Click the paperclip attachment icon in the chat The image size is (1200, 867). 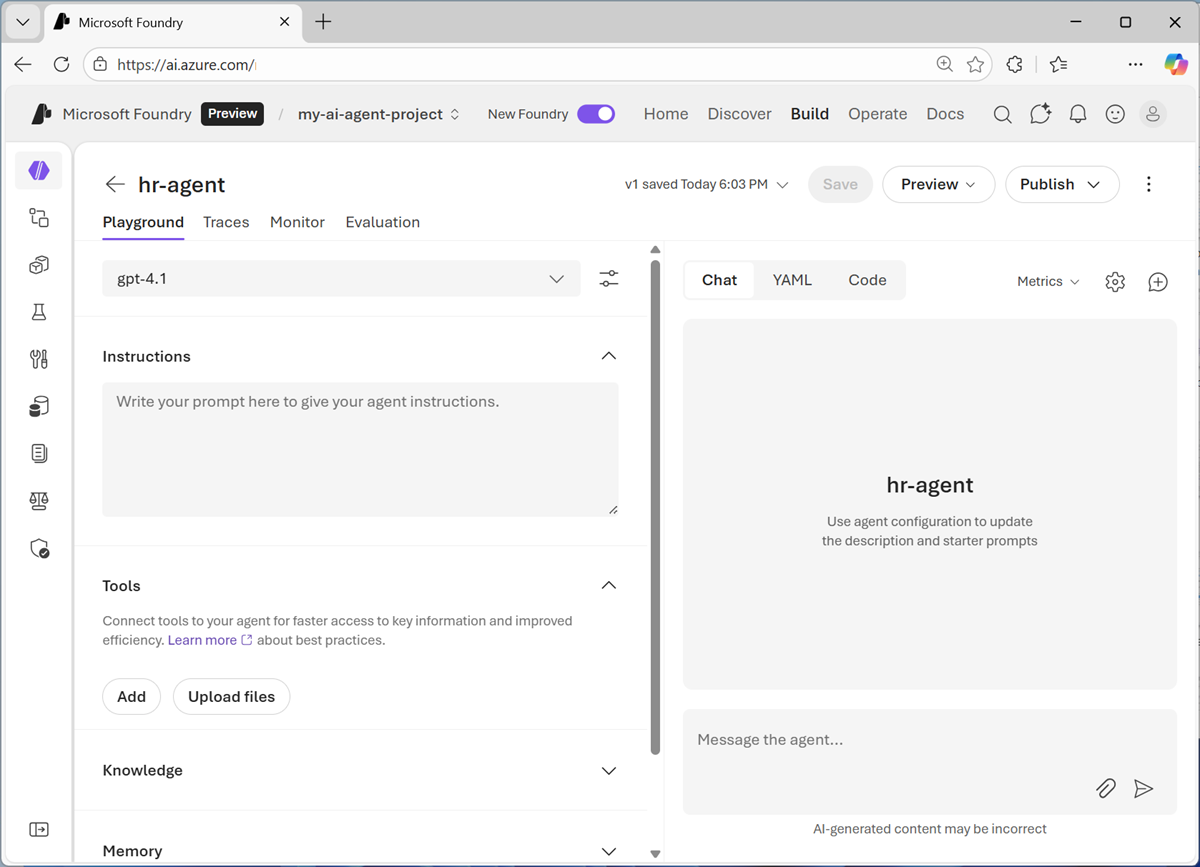(1105, 788)
